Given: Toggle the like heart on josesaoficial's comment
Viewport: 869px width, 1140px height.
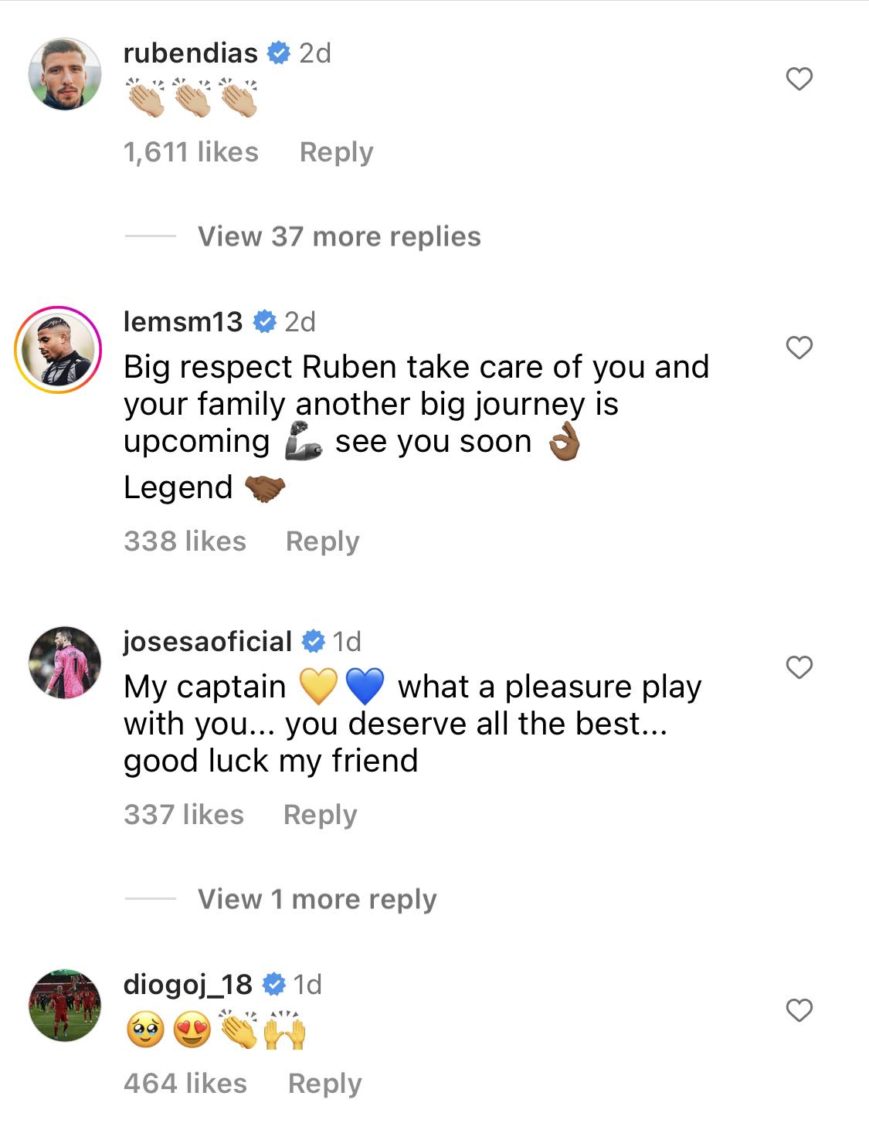Looking at the screenshot, I should click(x=799, y=667).
